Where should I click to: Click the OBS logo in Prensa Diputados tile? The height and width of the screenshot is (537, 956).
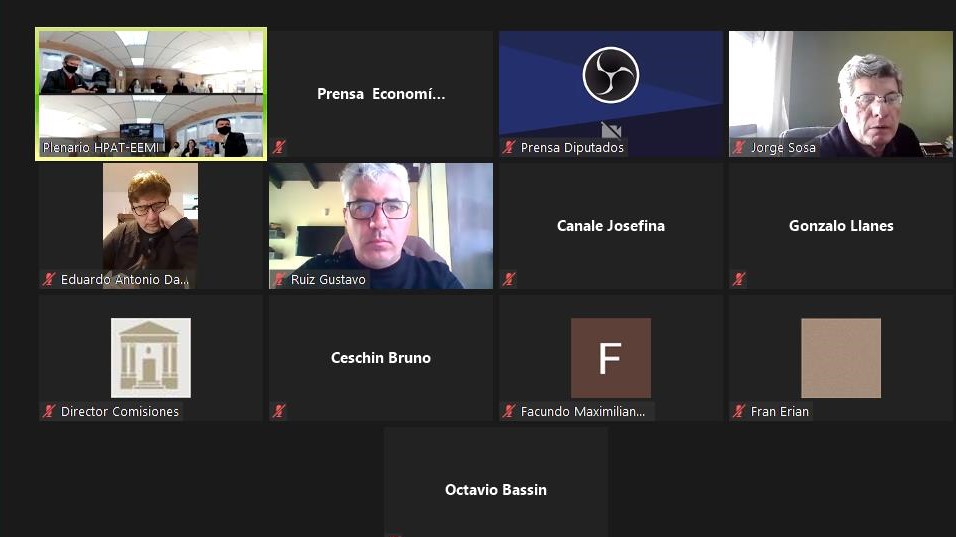point(611,75)
